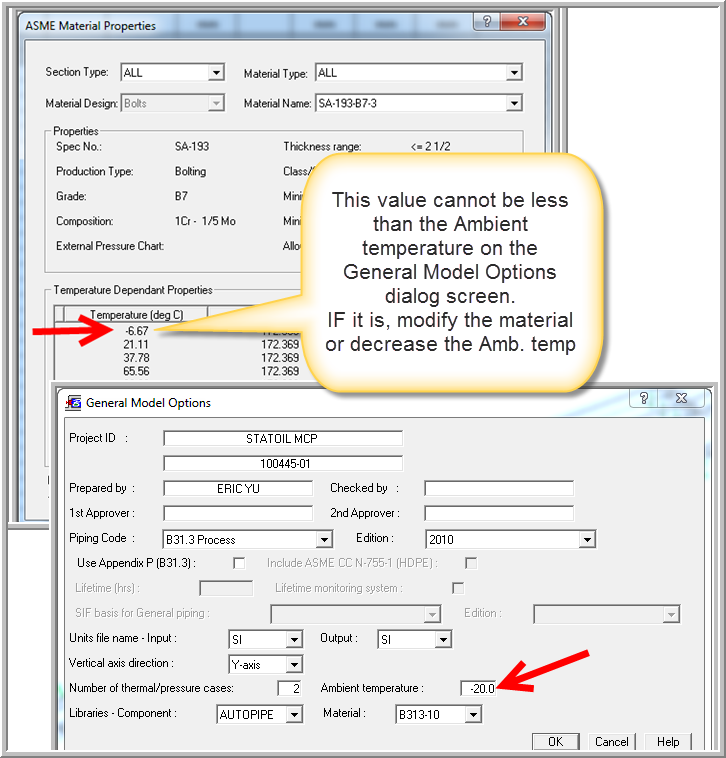Click the help question mark in General Model Options
The height and width of the screenshot is (758, 726).
(643, 398)
